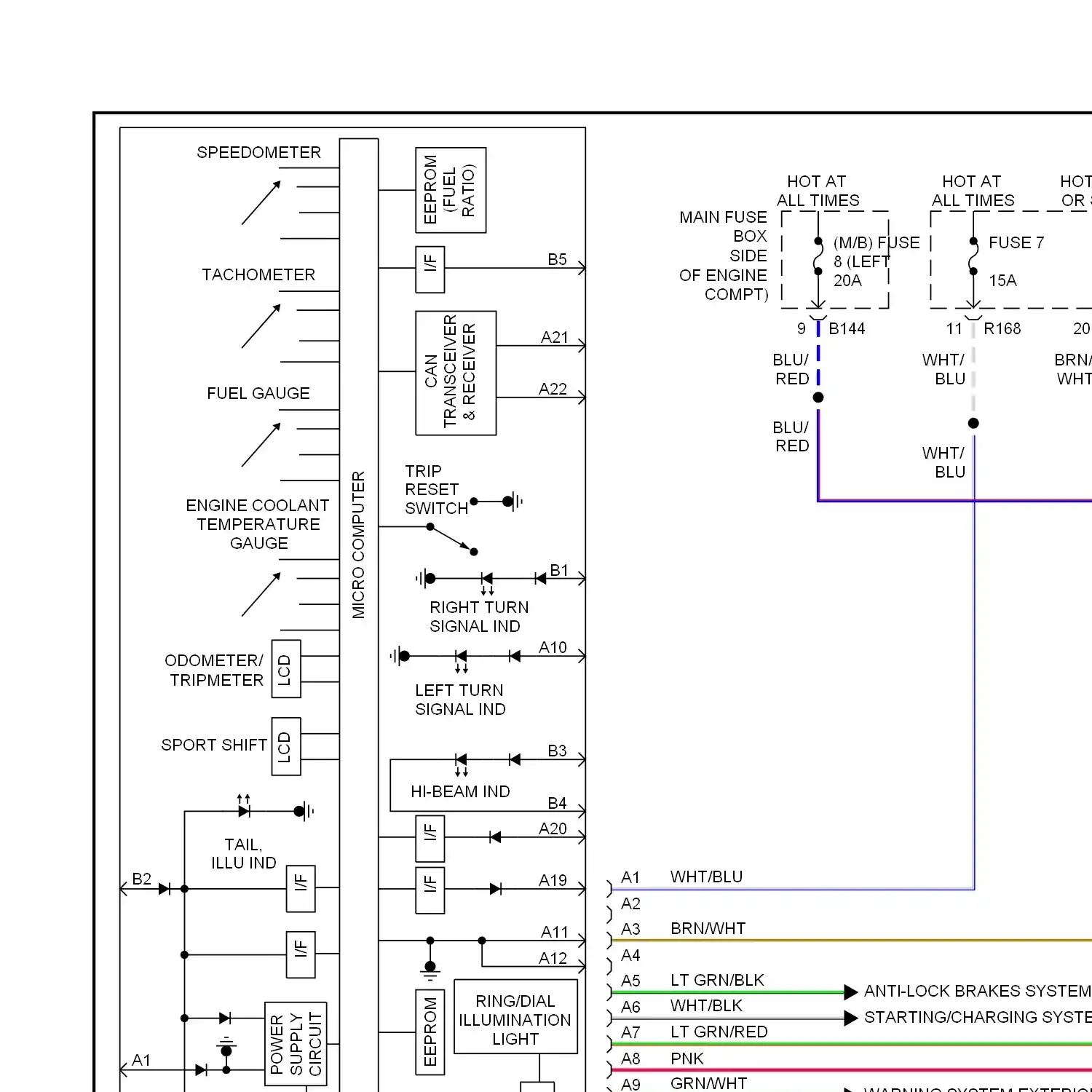
Task: Click the EEPROM (FUEL RATIO) block
Action: (x=451, y=190)
